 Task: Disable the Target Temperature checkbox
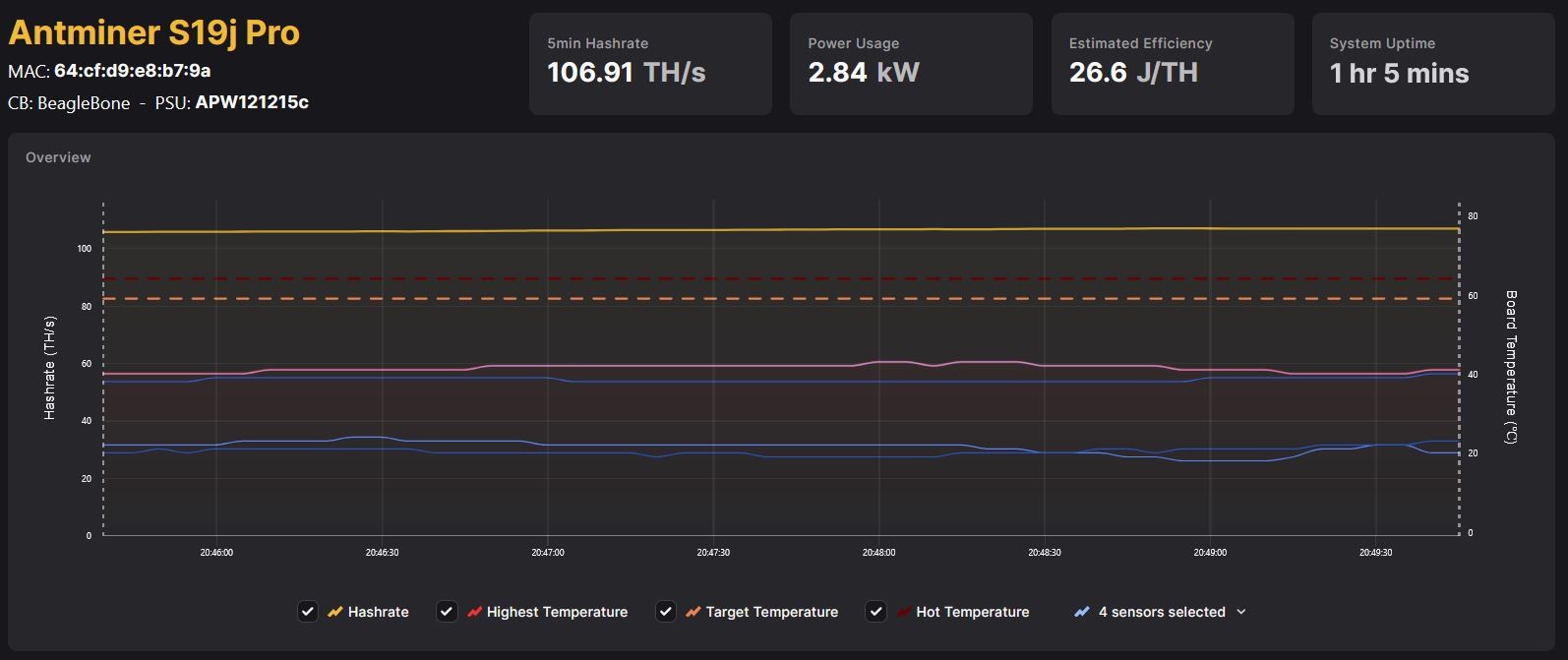[666, 612]
